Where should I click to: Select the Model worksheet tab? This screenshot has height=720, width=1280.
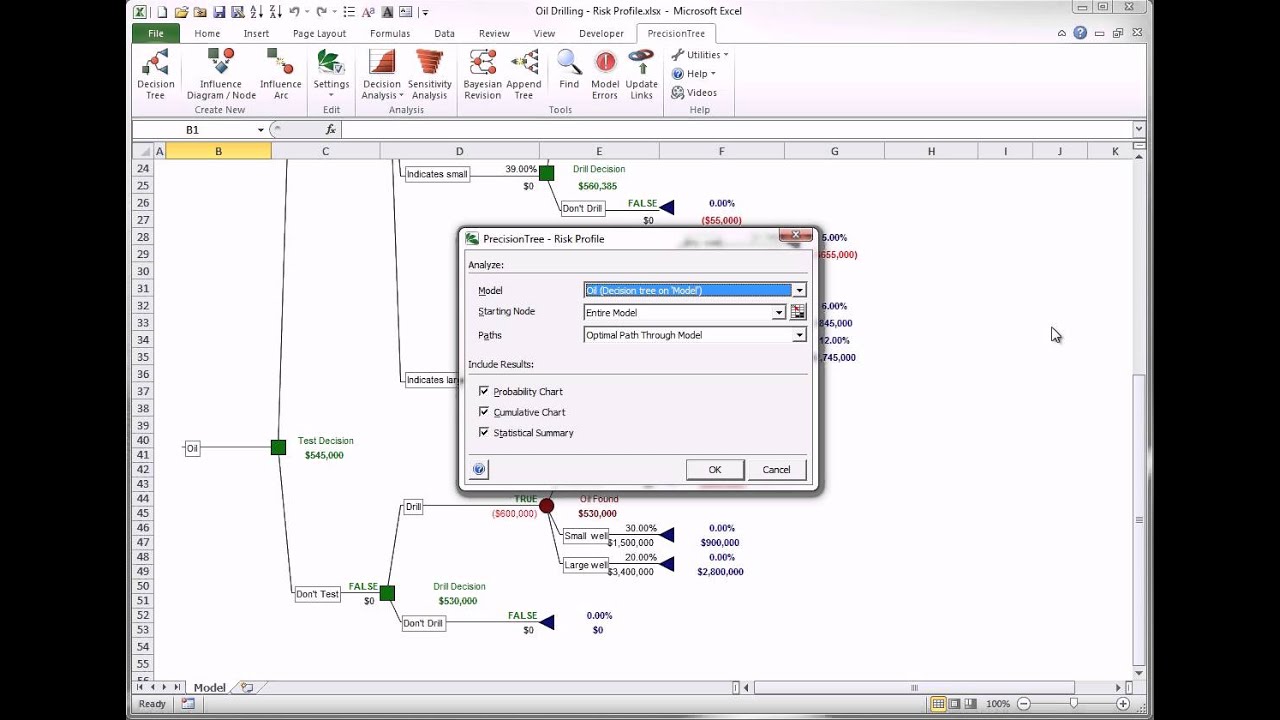210,688
